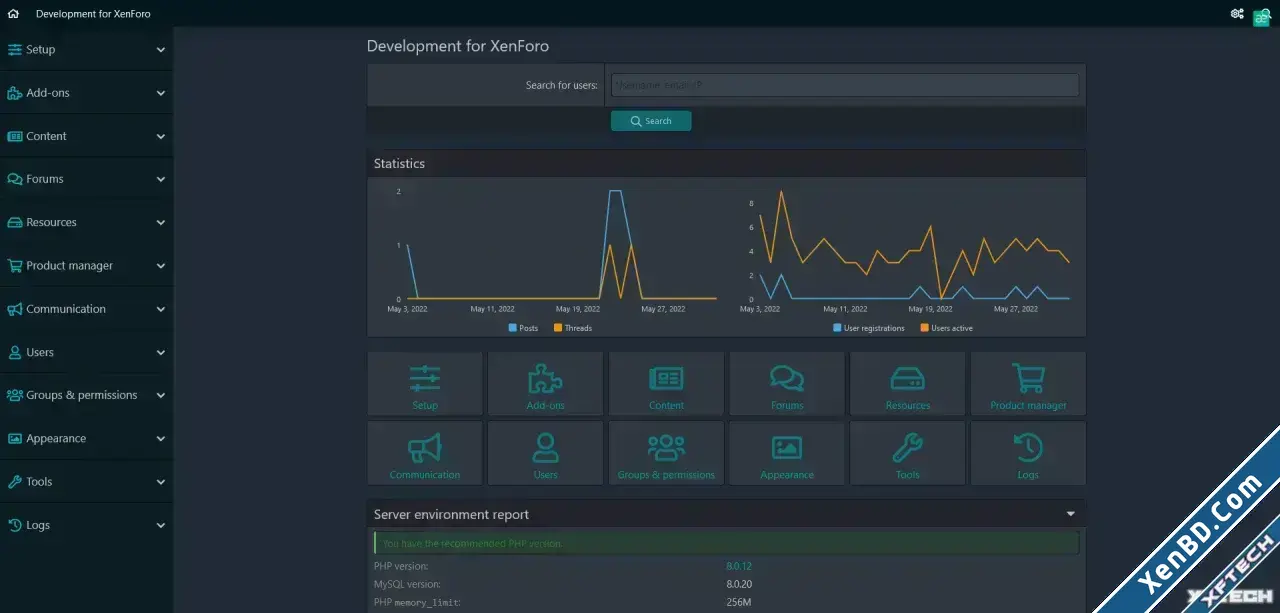Open the Resources tile in the dashboard grid
1280x613 pixels.
(x=907, y=384)
